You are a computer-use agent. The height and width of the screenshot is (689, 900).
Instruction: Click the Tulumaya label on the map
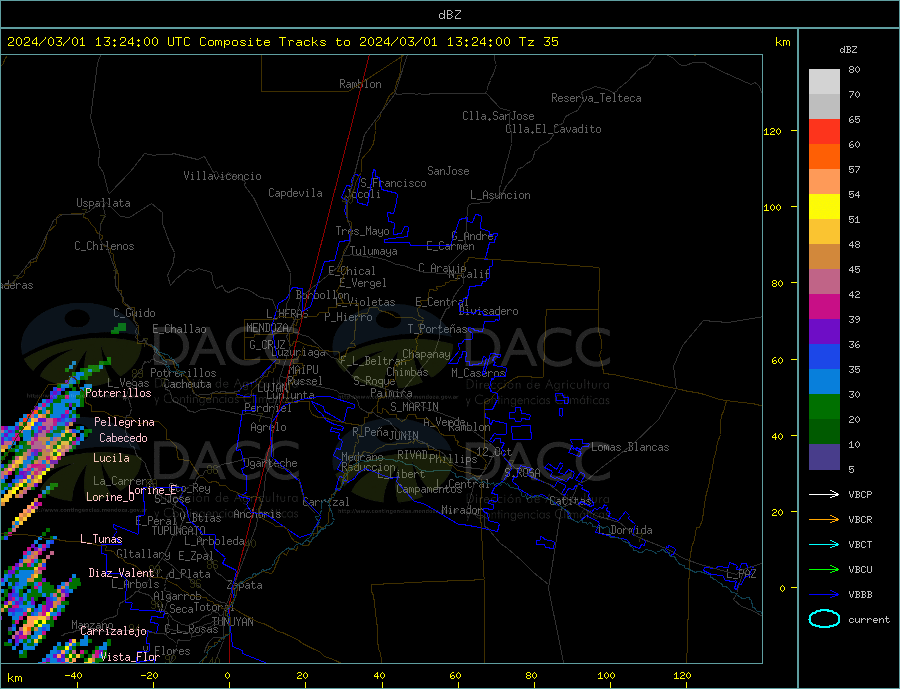click(x=374, y=251)
